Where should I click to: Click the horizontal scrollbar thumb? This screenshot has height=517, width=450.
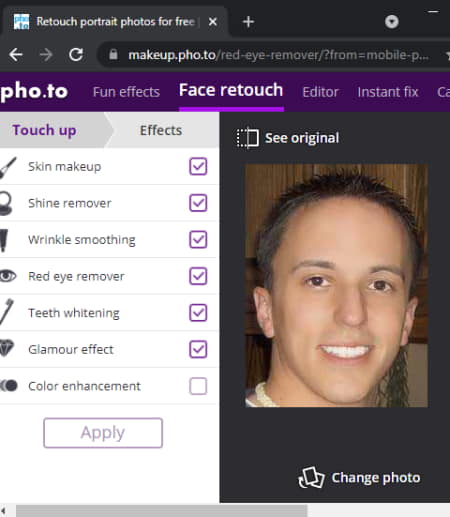(x=162, y=511)
